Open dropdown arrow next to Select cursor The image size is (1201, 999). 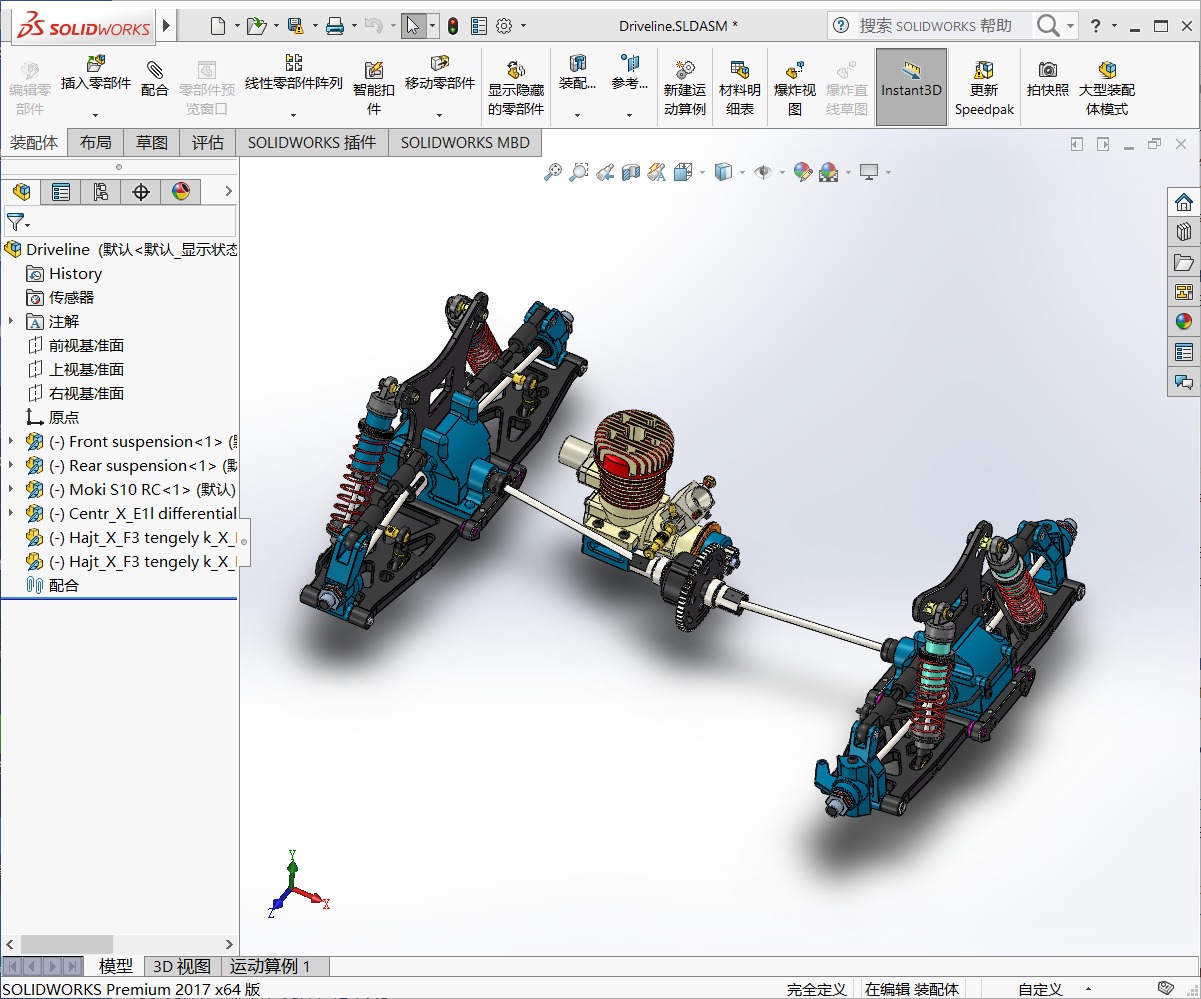pos(433,26)
